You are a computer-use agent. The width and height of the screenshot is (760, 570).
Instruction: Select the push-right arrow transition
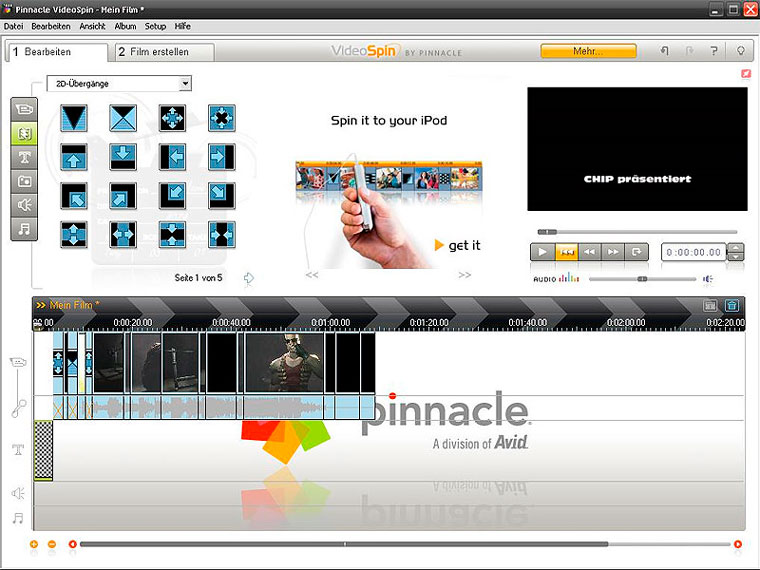pyautogui.click(x=222, y=157)
